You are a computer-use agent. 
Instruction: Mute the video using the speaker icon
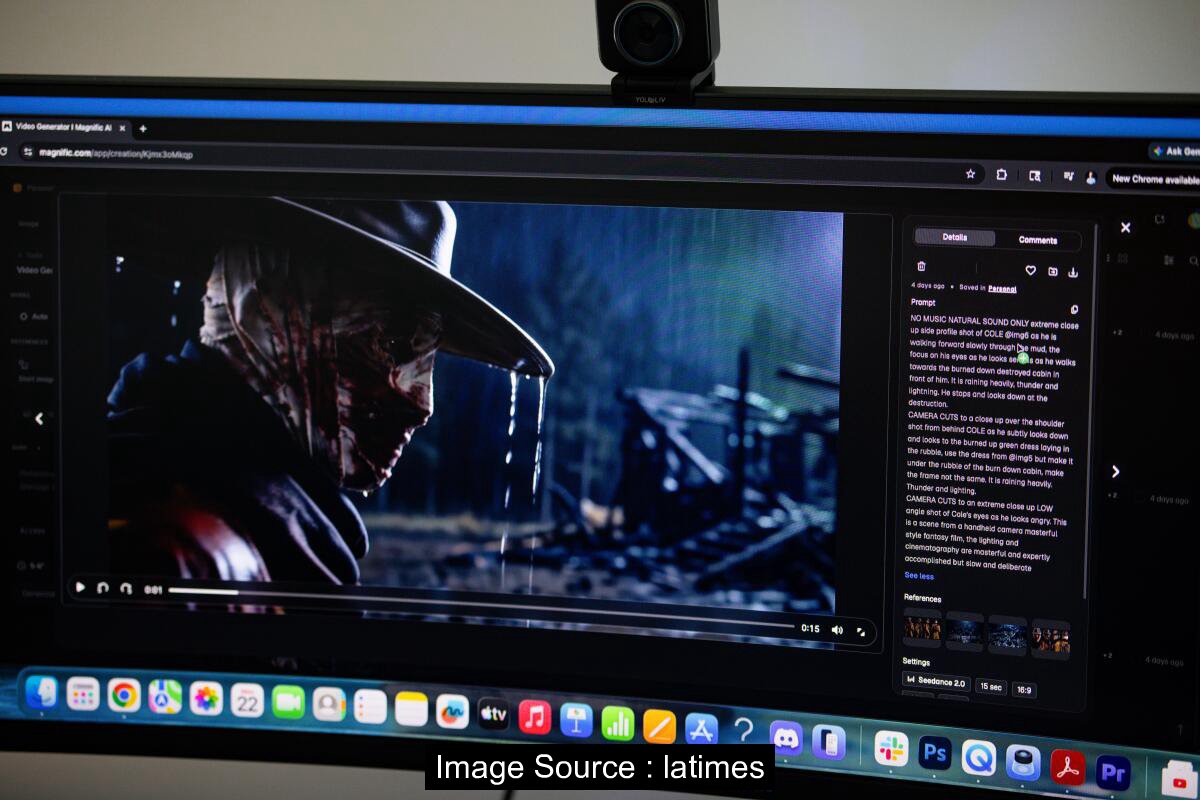click(x=837, y=630)
